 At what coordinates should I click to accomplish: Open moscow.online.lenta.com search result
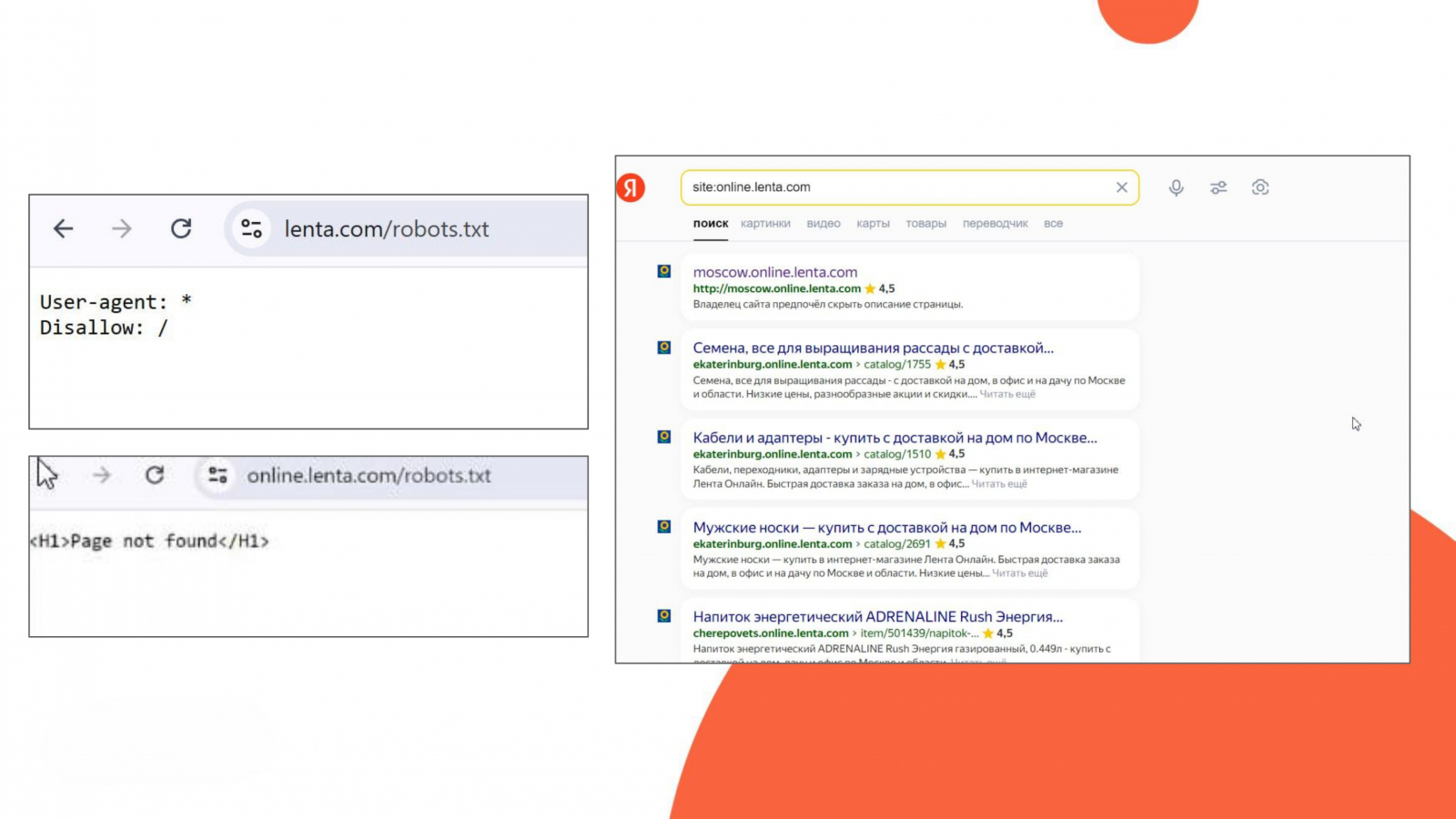[775, 272]
